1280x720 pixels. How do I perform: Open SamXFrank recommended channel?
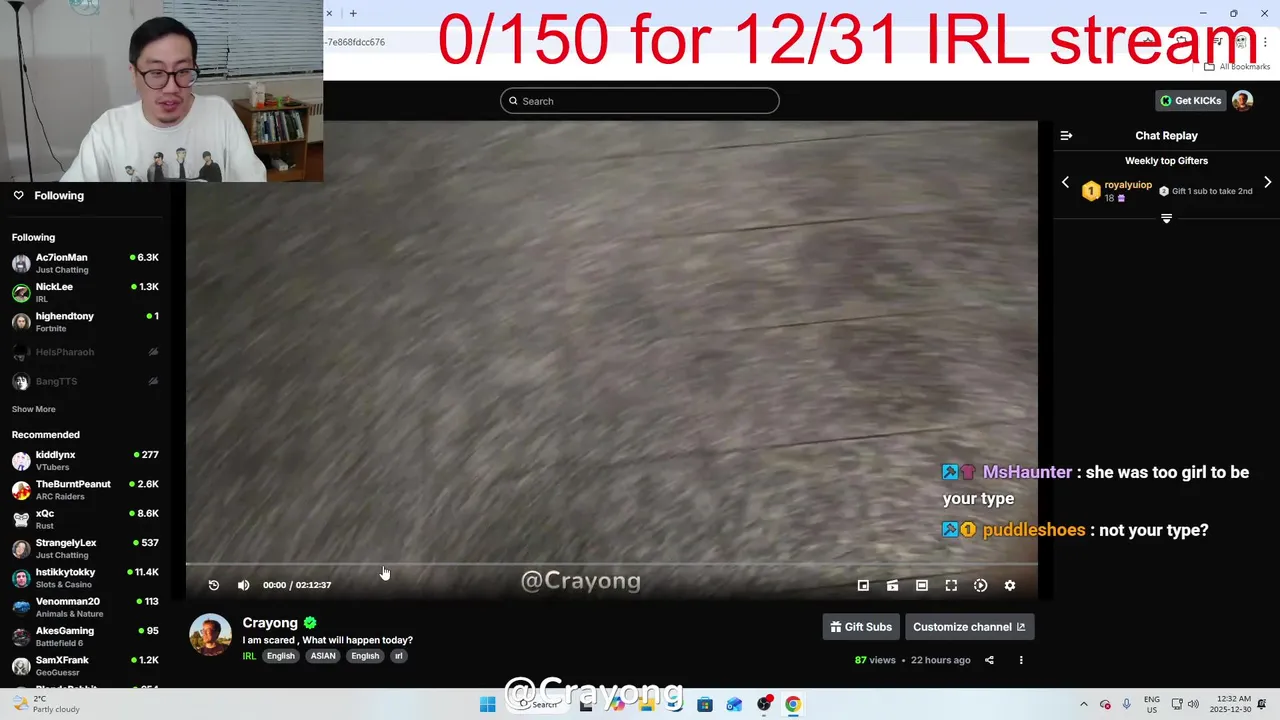85,665
